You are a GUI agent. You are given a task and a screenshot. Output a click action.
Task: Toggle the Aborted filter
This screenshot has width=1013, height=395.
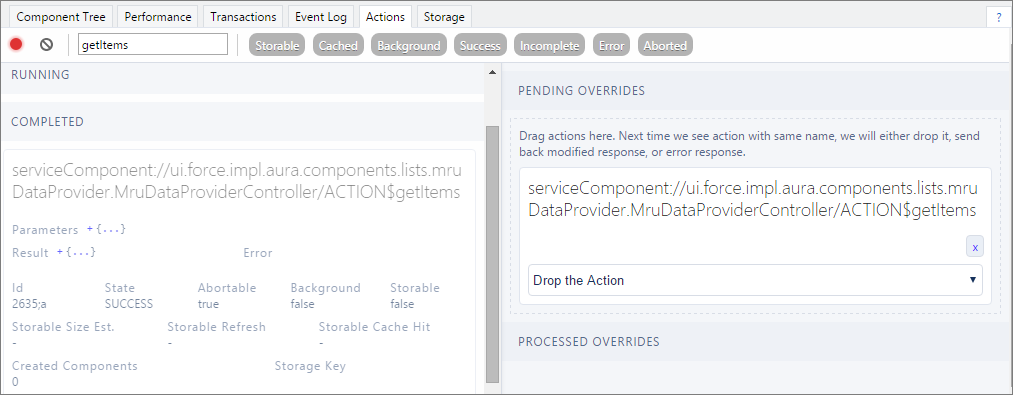click(x=665, y=46)
